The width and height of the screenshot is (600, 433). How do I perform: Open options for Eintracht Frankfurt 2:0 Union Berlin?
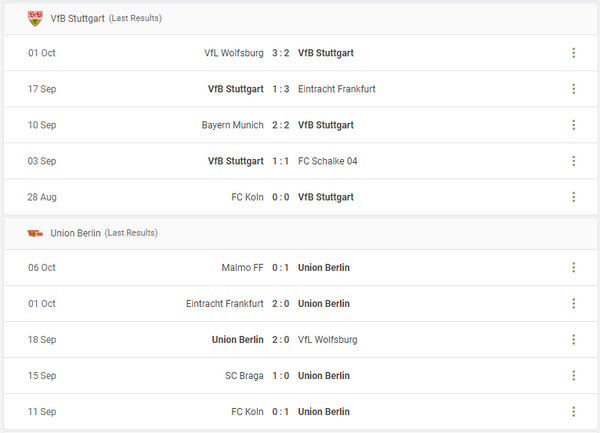click(573, 304)
